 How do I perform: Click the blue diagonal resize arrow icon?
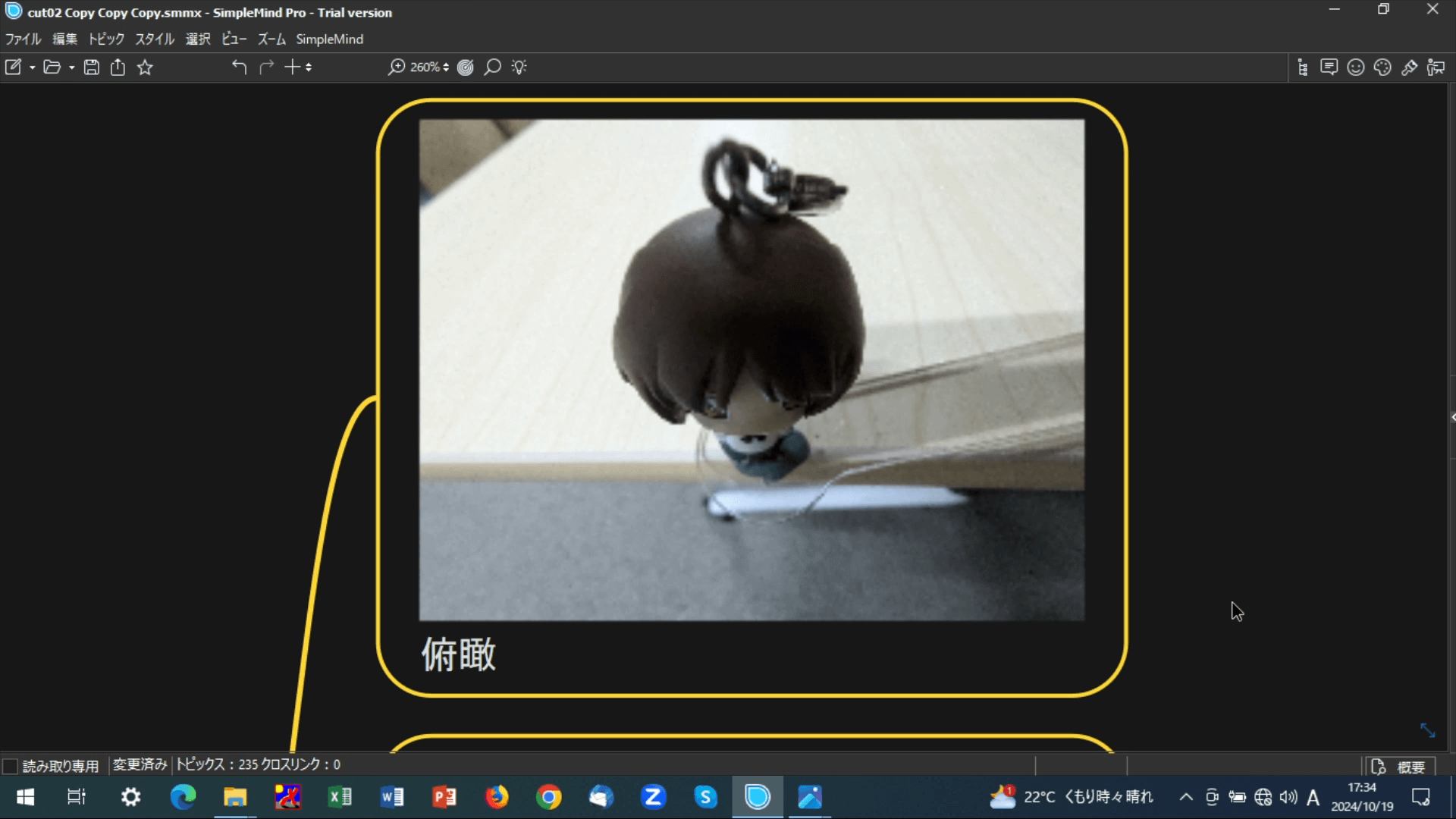pos(1427,730)
